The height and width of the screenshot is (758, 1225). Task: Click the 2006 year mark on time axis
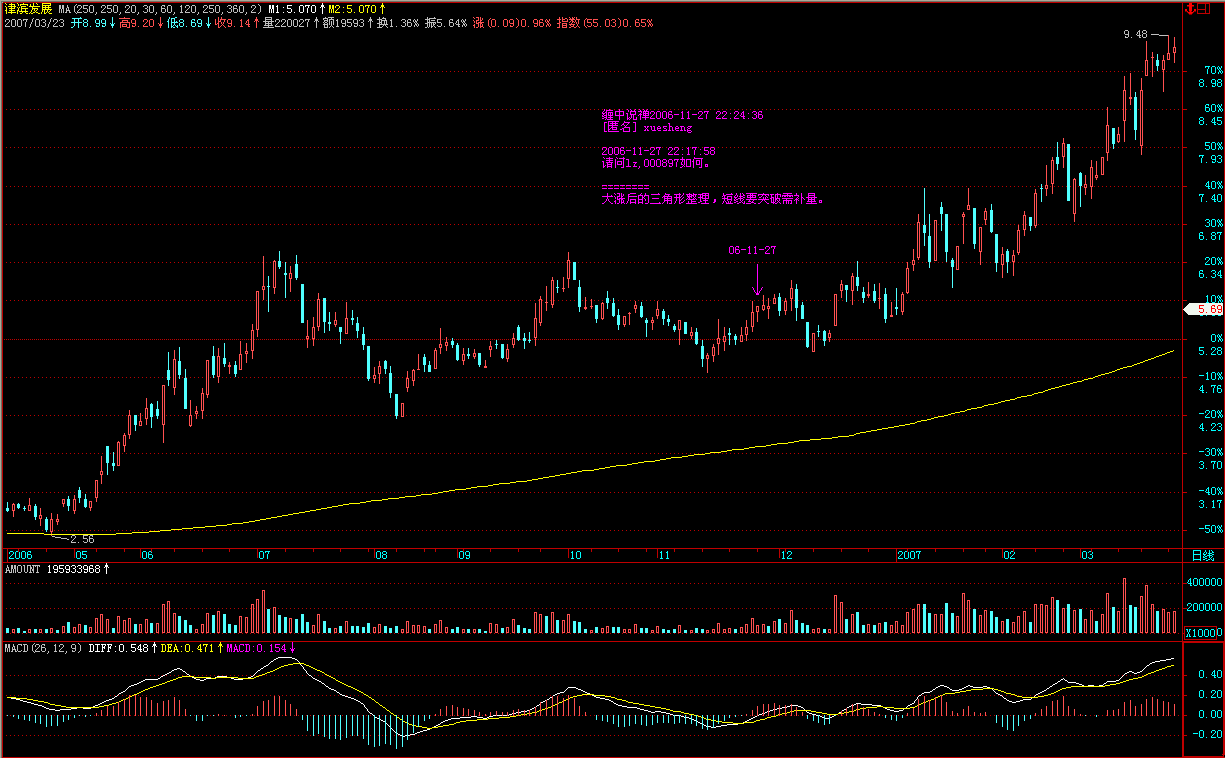click(x=20, y=554)
